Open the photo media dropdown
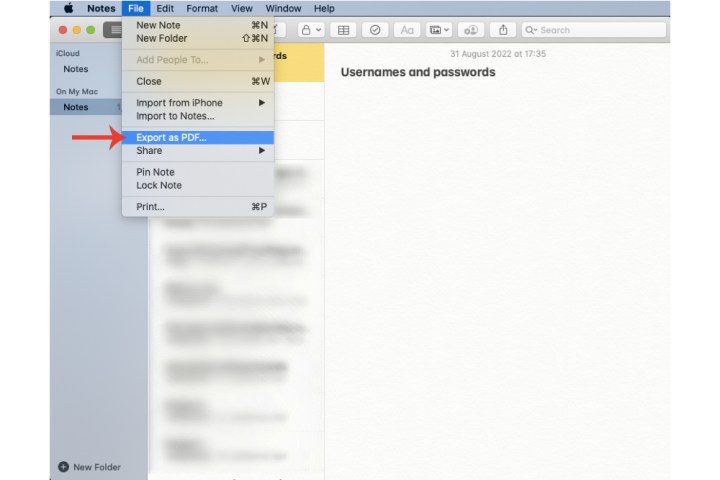 [x=439, y=30]
